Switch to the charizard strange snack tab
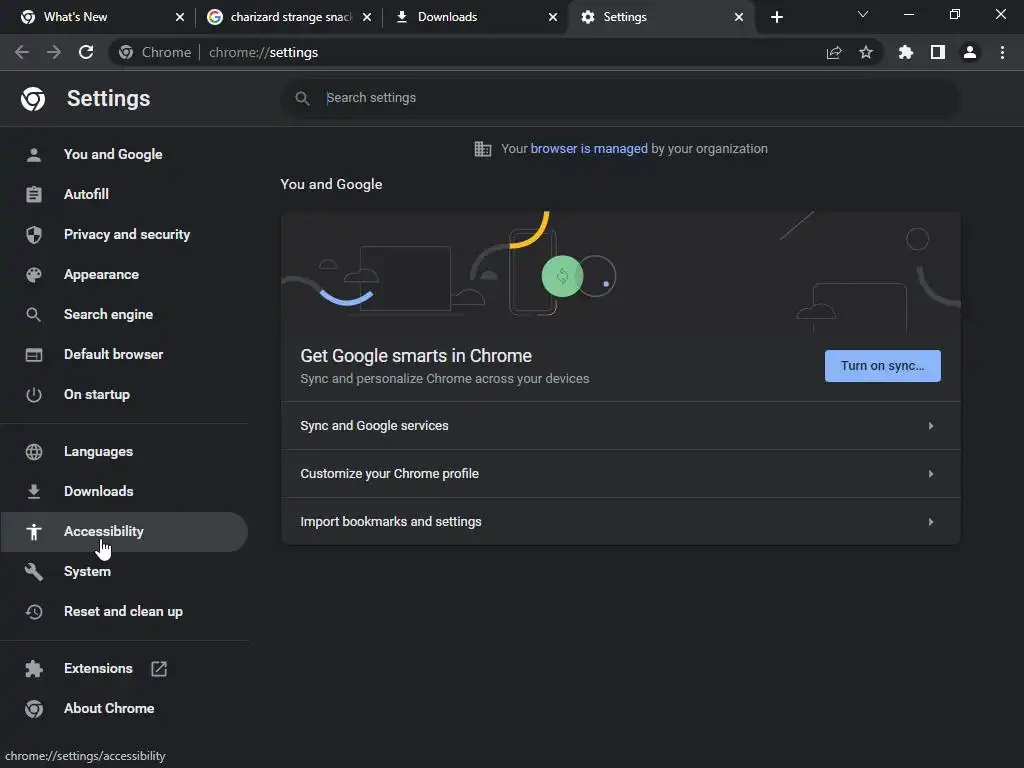Screen dimensions: 1024x768 [288, 17]
